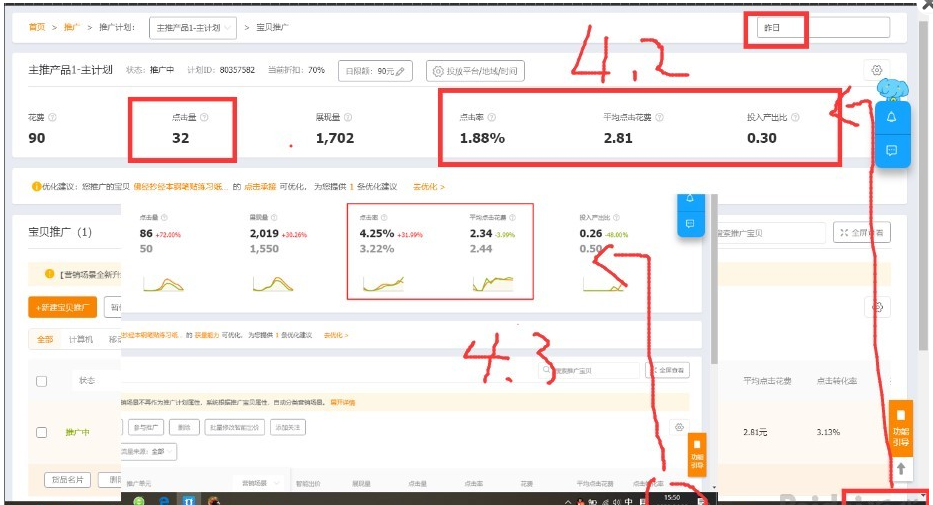Click the 推广 breadcrumb link
The image size is (933, 505).
[x=71, y=27]
